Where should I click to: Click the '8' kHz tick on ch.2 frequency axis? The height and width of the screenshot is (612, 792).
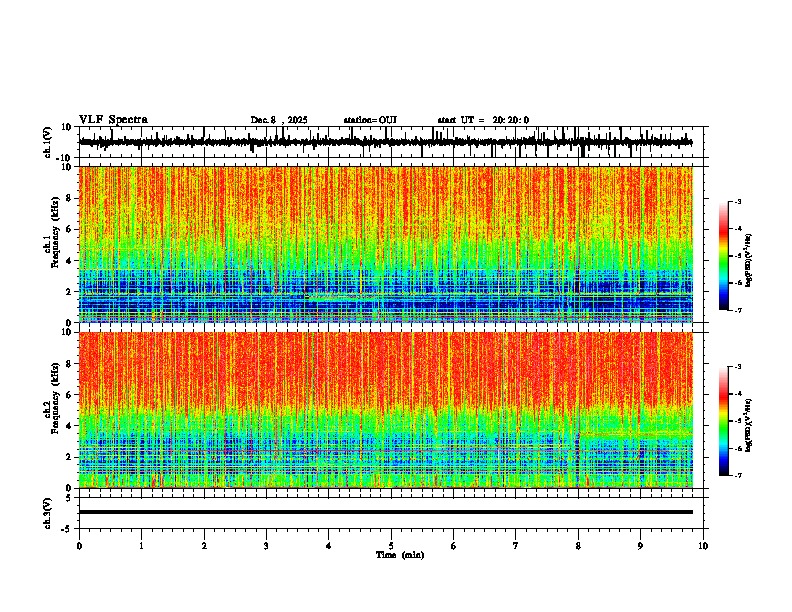pos(69,364)
